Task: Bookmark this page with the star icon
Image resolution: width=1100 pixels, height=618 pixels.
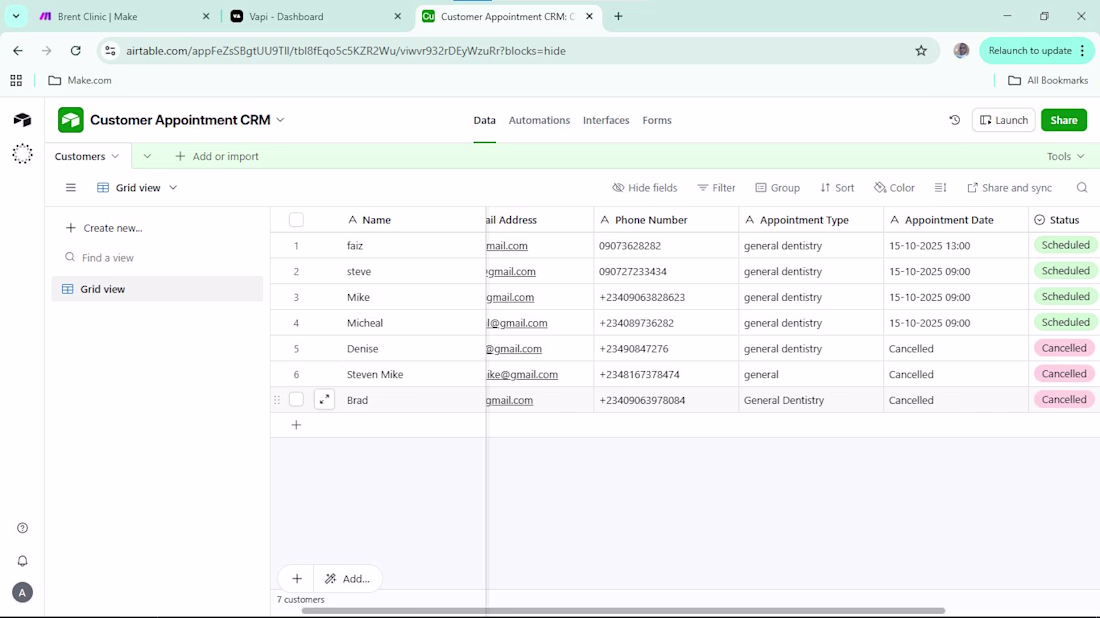Action: pyautogui.click(x=921, y=51)
